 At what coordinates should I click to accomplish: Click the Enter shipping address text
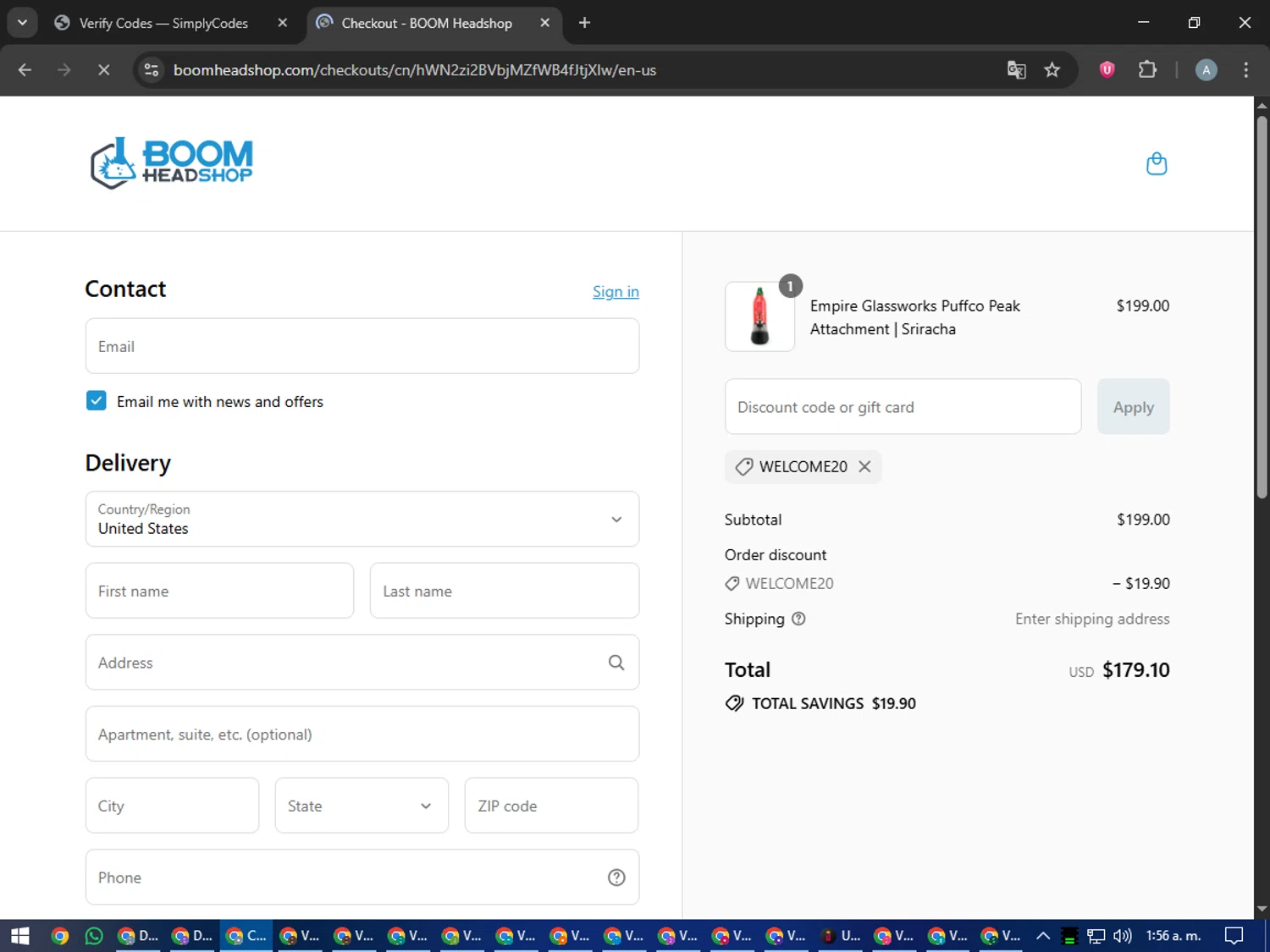(1092, 619)
